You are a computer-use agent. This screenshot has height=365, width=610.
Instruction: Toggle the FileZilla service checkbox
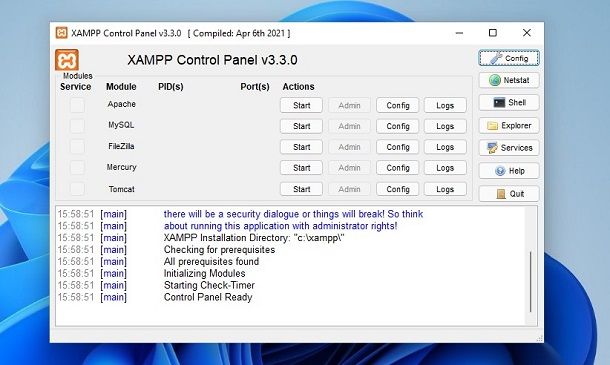tap(77, 147)
